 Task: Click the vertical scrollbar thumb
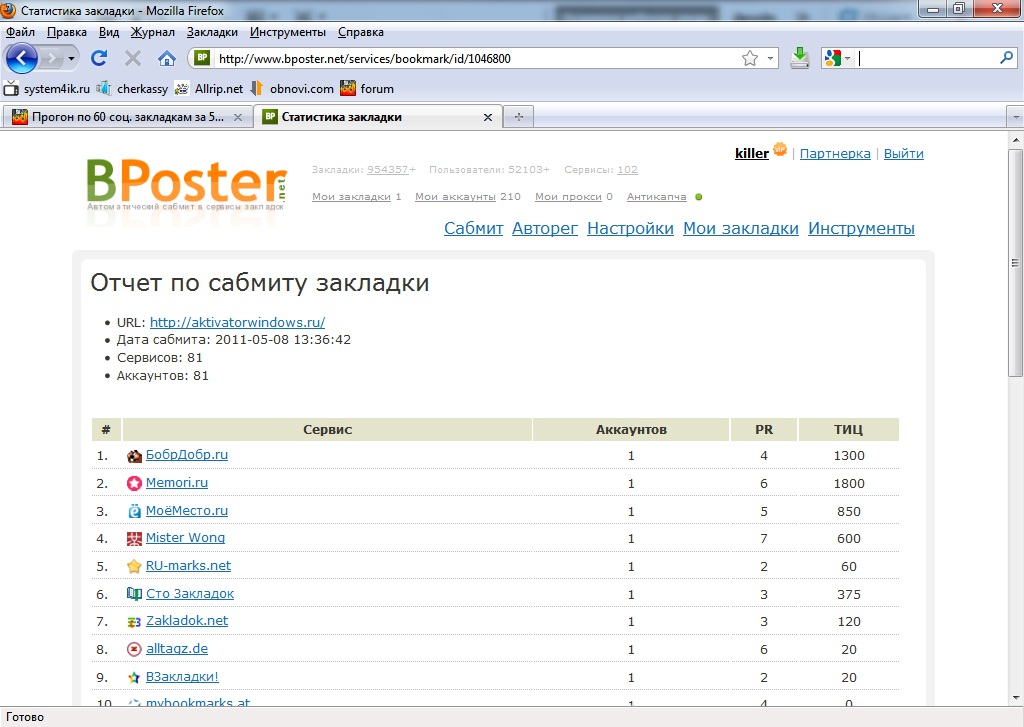point(1016,263)
